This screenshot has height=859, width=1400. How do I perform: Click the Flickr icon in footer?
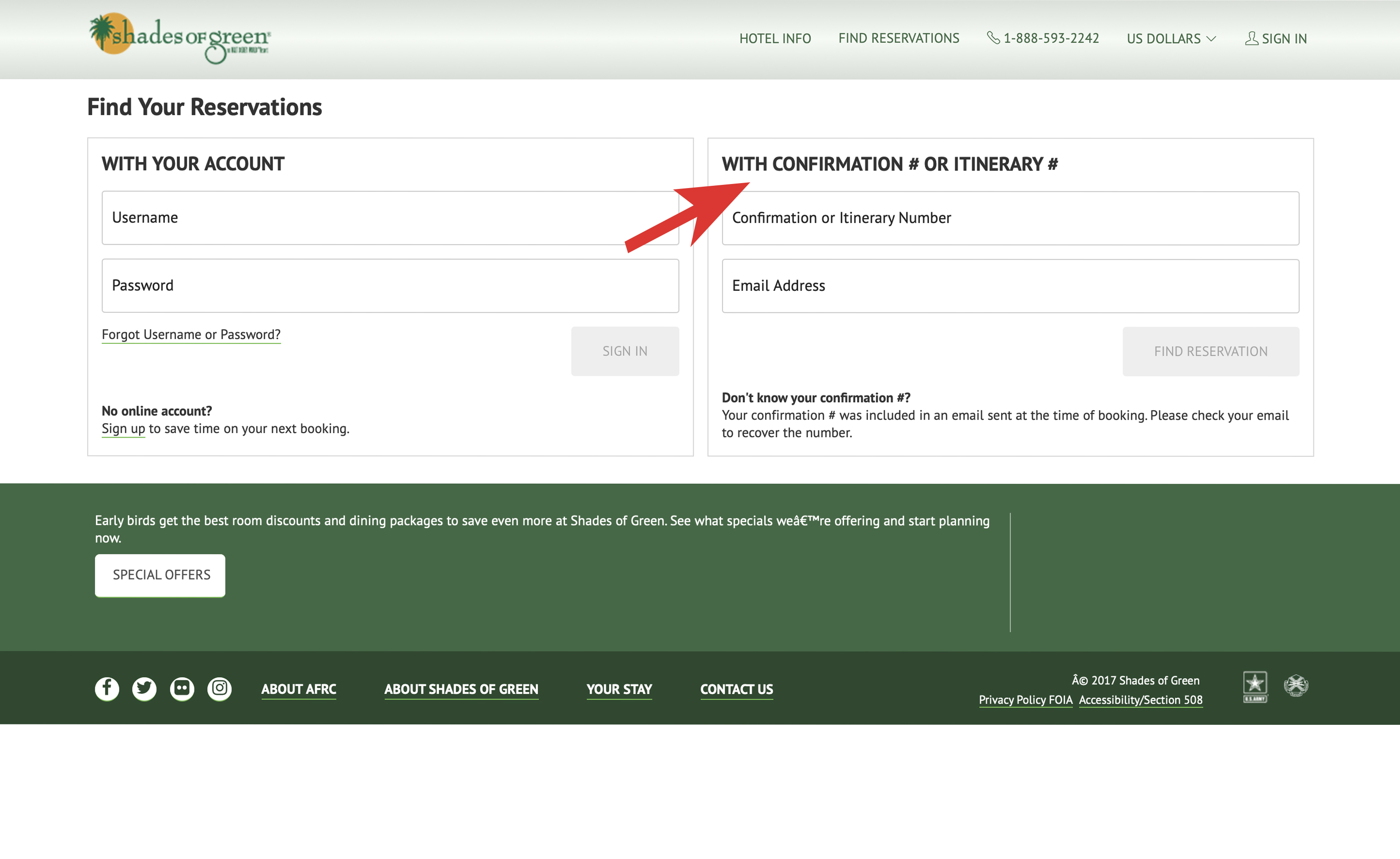pyautogui.click(x=181, y=688)
